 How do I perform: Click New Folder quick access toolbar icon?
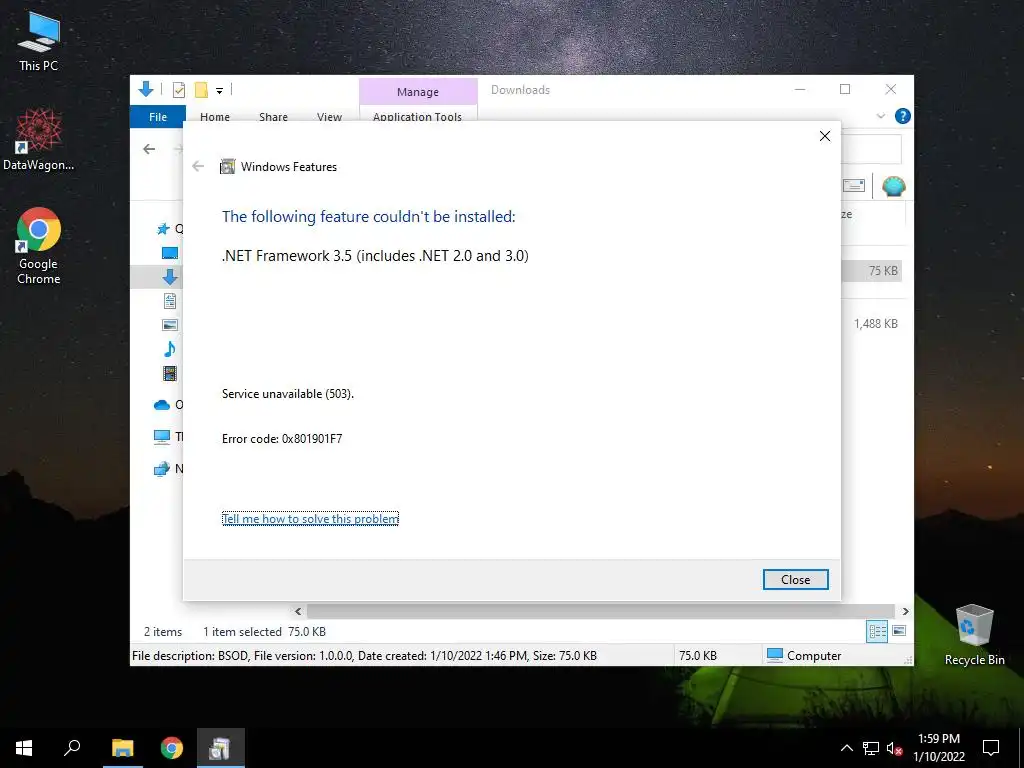[x=201, y=90]
